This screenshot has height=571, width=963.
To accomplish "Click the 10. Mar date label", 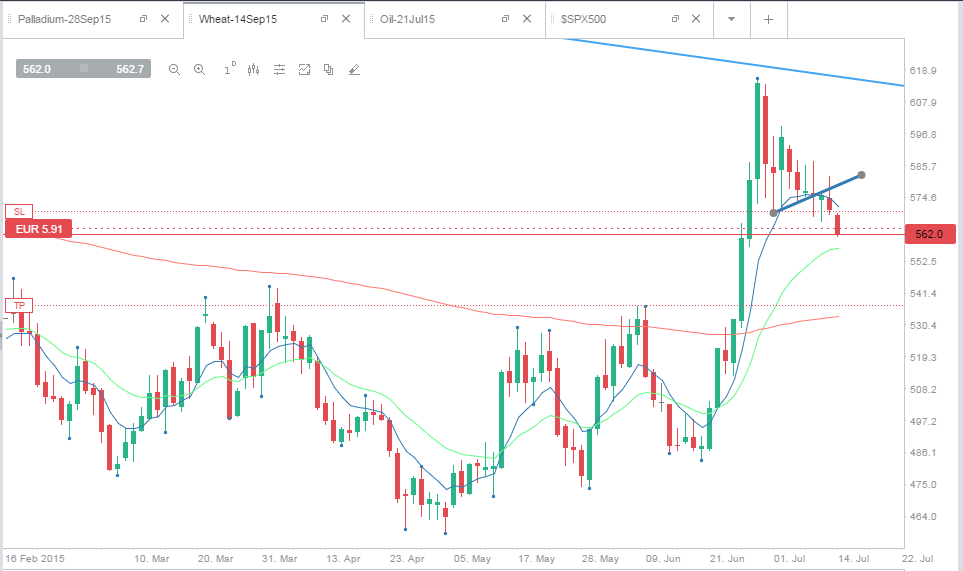I will [x=152, y=559].
